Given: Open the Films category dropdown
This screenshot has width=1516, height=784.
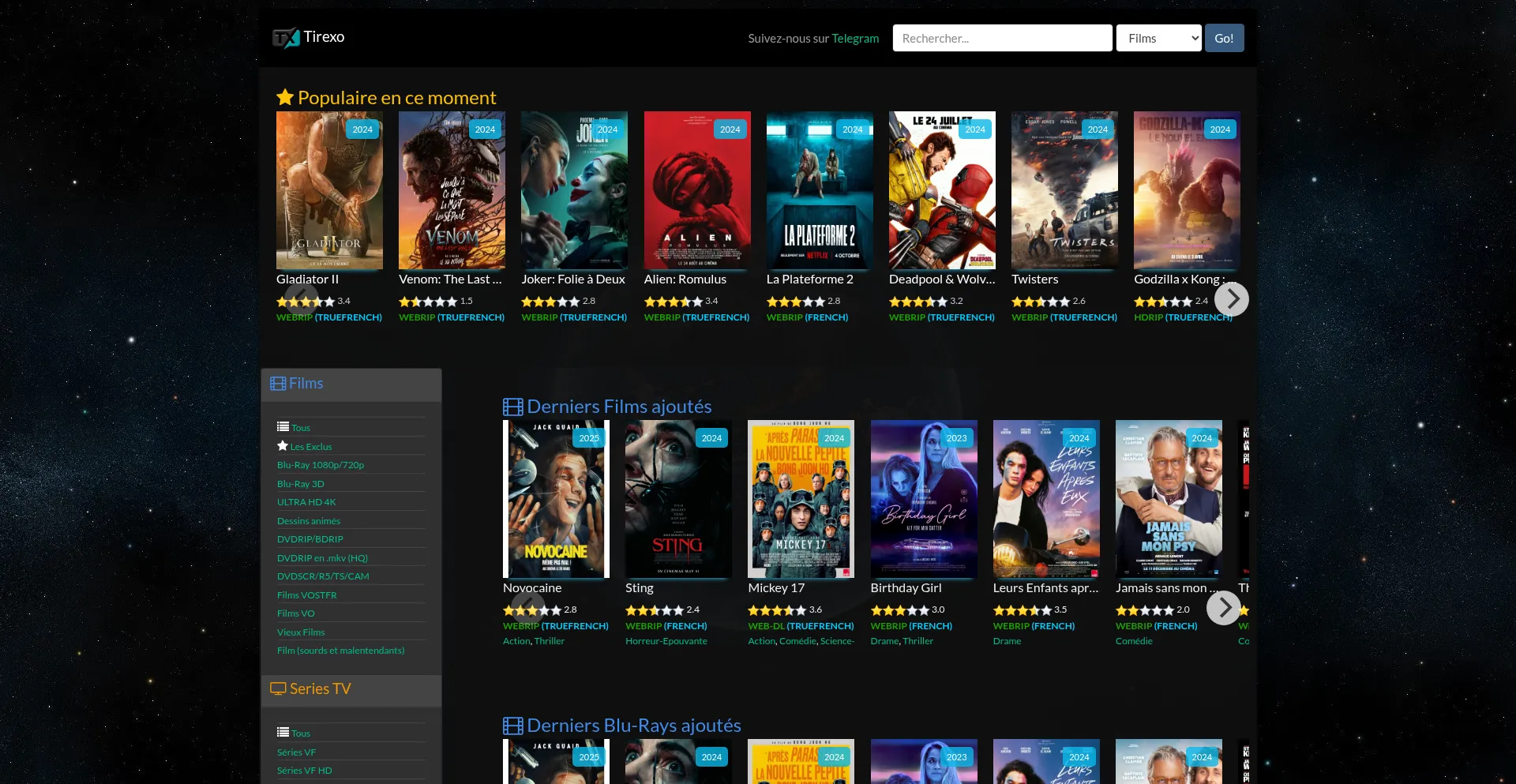Looking at the screenshot, I should pos(1158,38).
